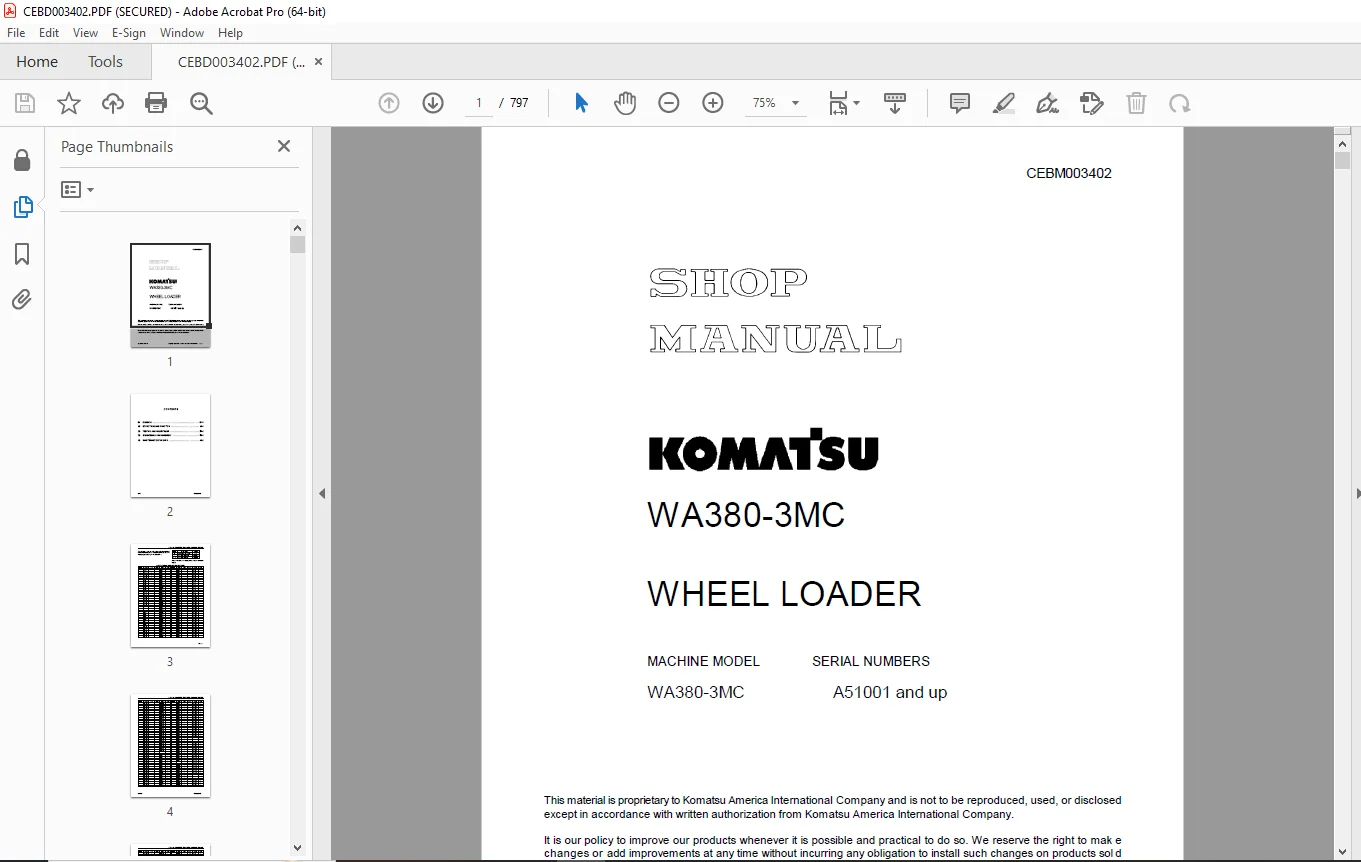Zoom in with the plus icon
Viewport: 1361px width, 862px height.
coord(713,103)
